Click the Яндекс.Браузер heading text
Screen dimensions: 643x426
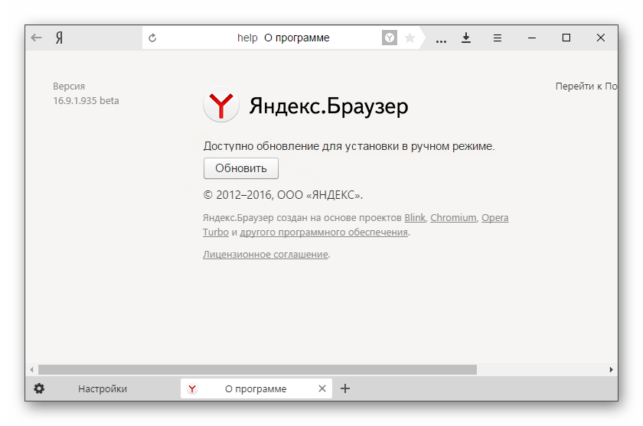328,106
